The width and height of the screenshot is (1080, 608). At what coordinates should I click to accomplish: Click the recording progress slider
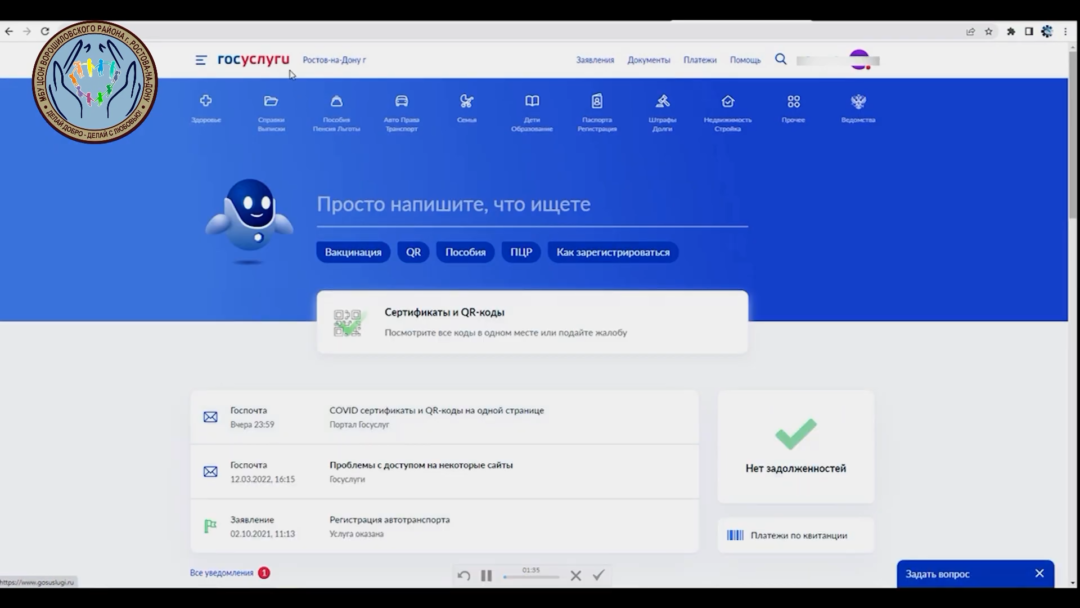tap(531, 577)
